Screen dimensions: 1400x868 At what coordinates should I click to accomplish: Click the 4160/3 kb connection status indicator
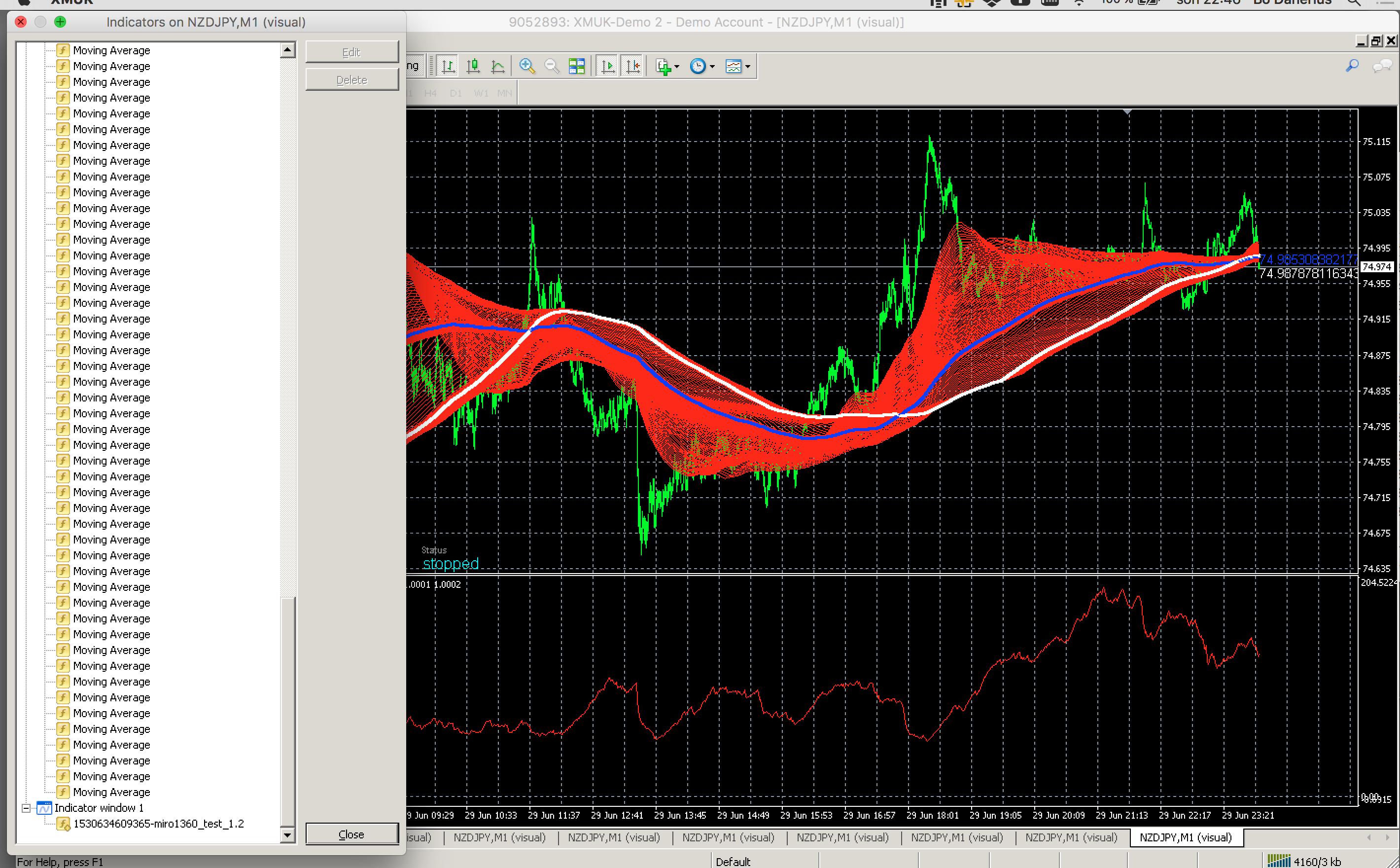point(1303,861)
